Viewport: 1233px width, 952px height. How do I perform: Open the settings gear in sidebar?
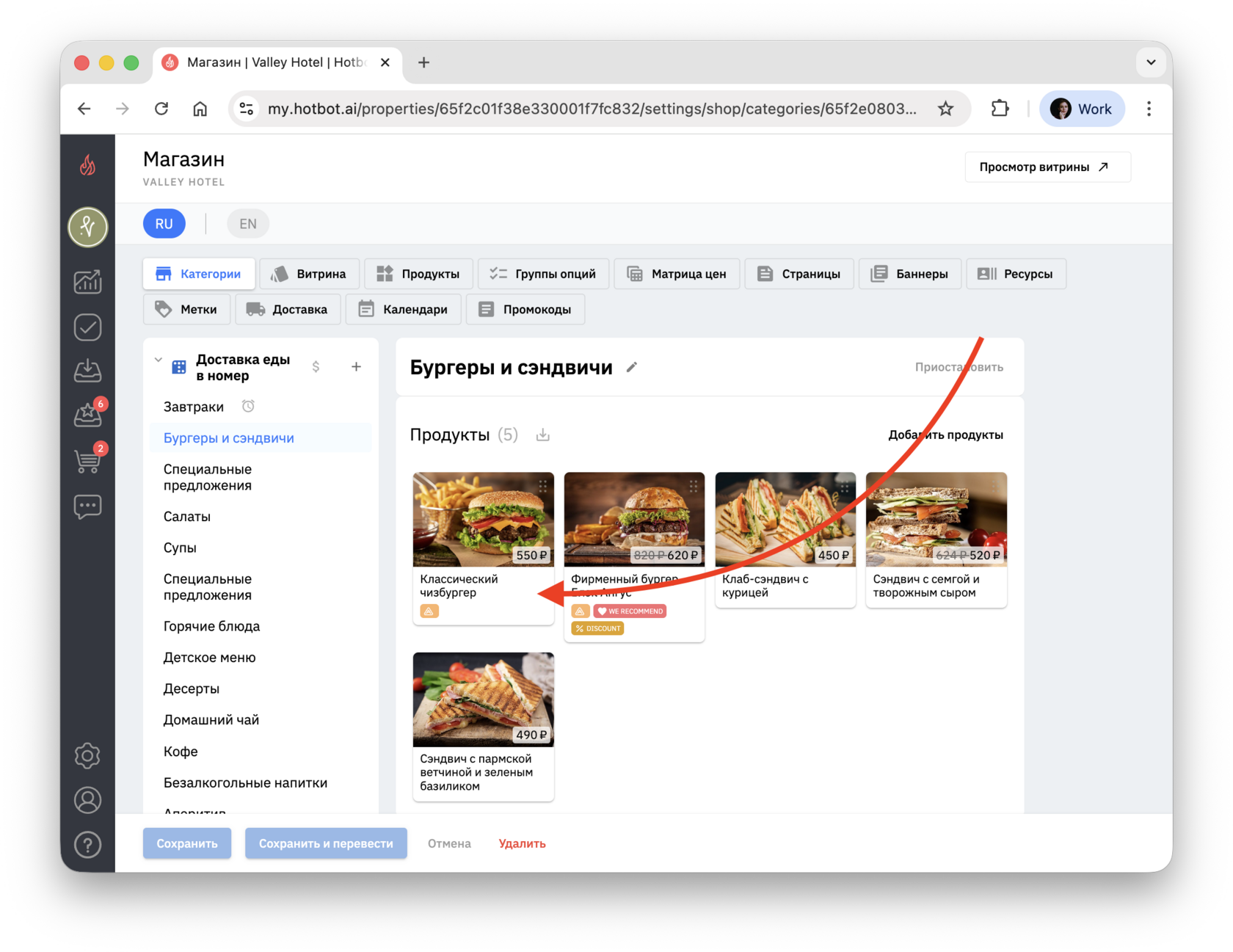pyautogui.click(x=87, y=755)
